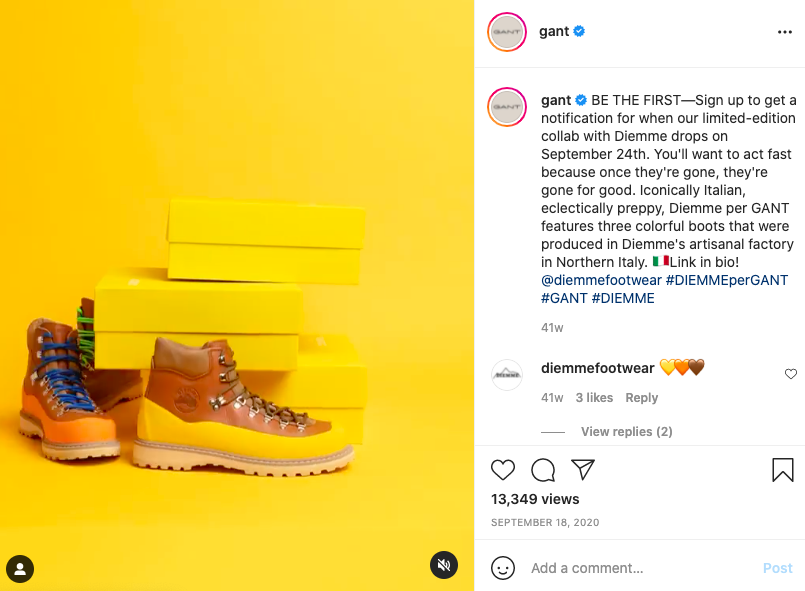This screenshot has width=805, height=591.
Task: View who liked via 3 likes
Action: 594,397
